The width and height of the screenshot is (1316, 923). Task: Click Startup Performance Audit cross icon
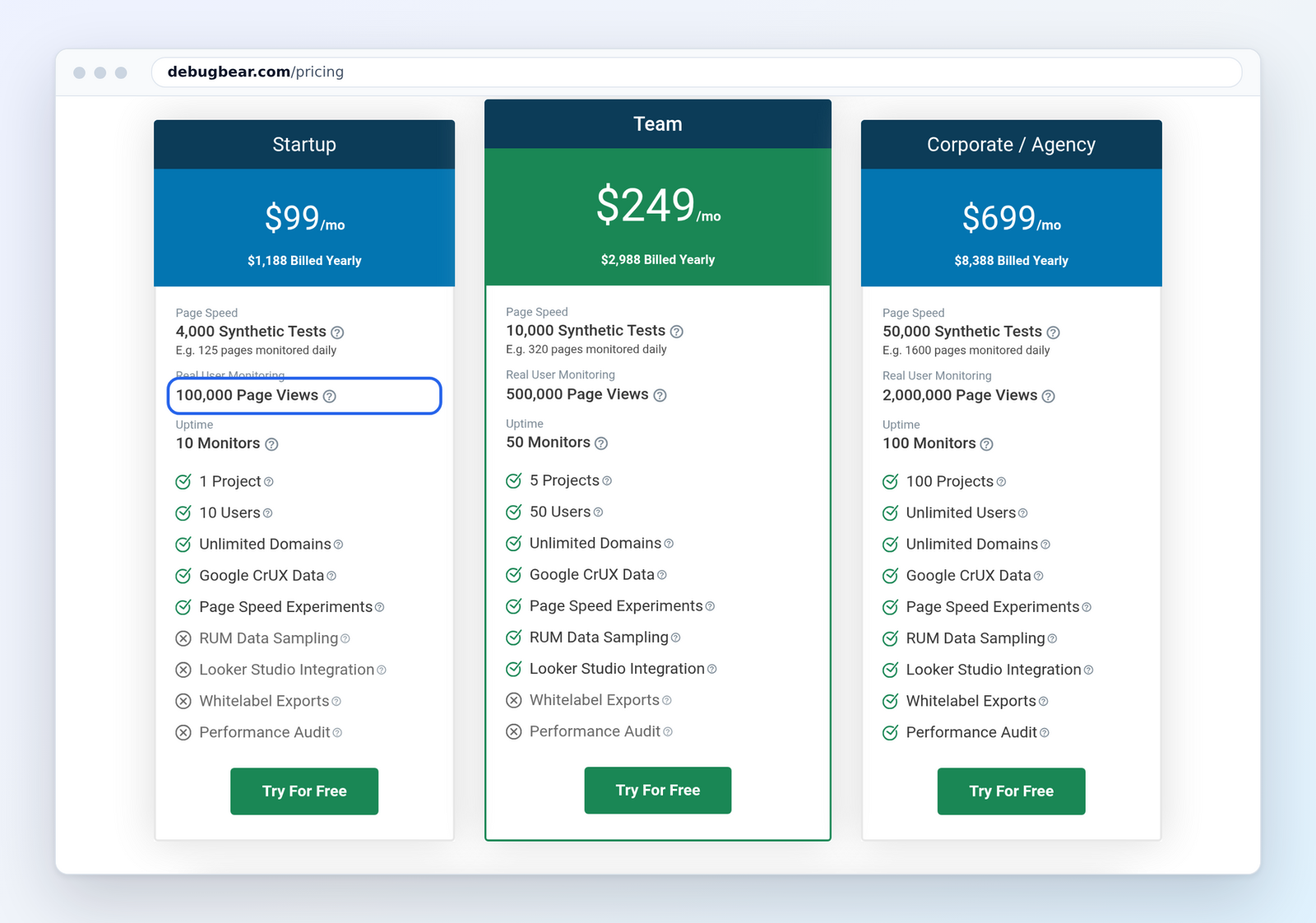[183, 733]
